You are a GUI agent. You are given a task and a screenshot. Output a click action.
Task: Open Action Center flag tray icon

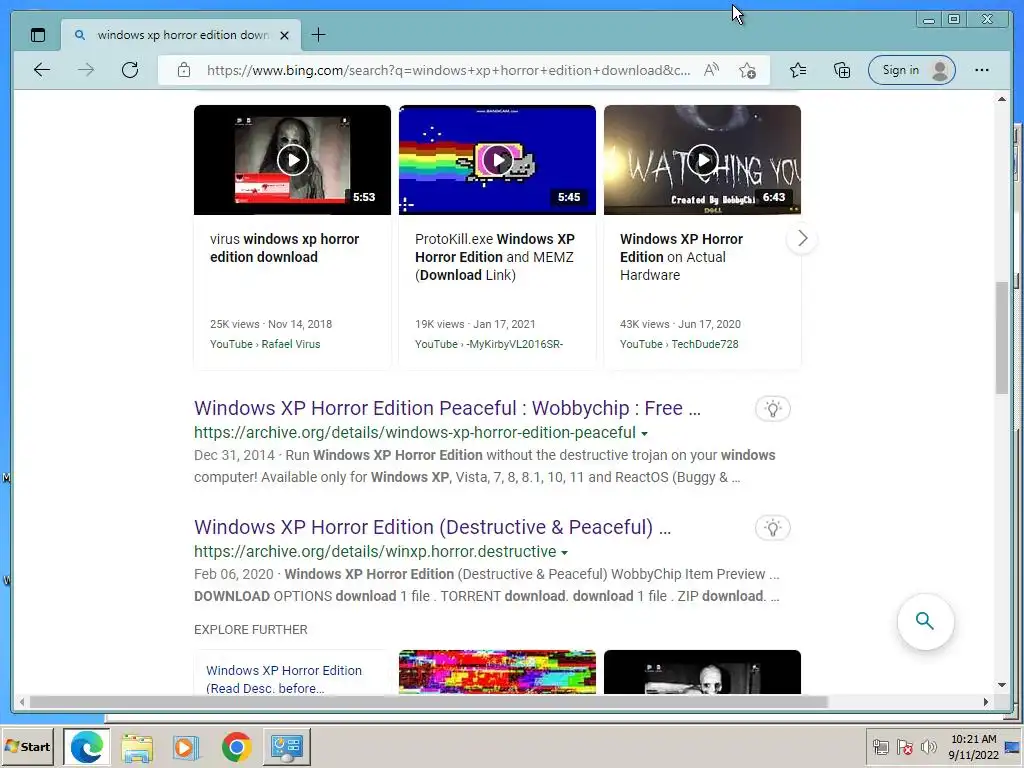[904, 747]
